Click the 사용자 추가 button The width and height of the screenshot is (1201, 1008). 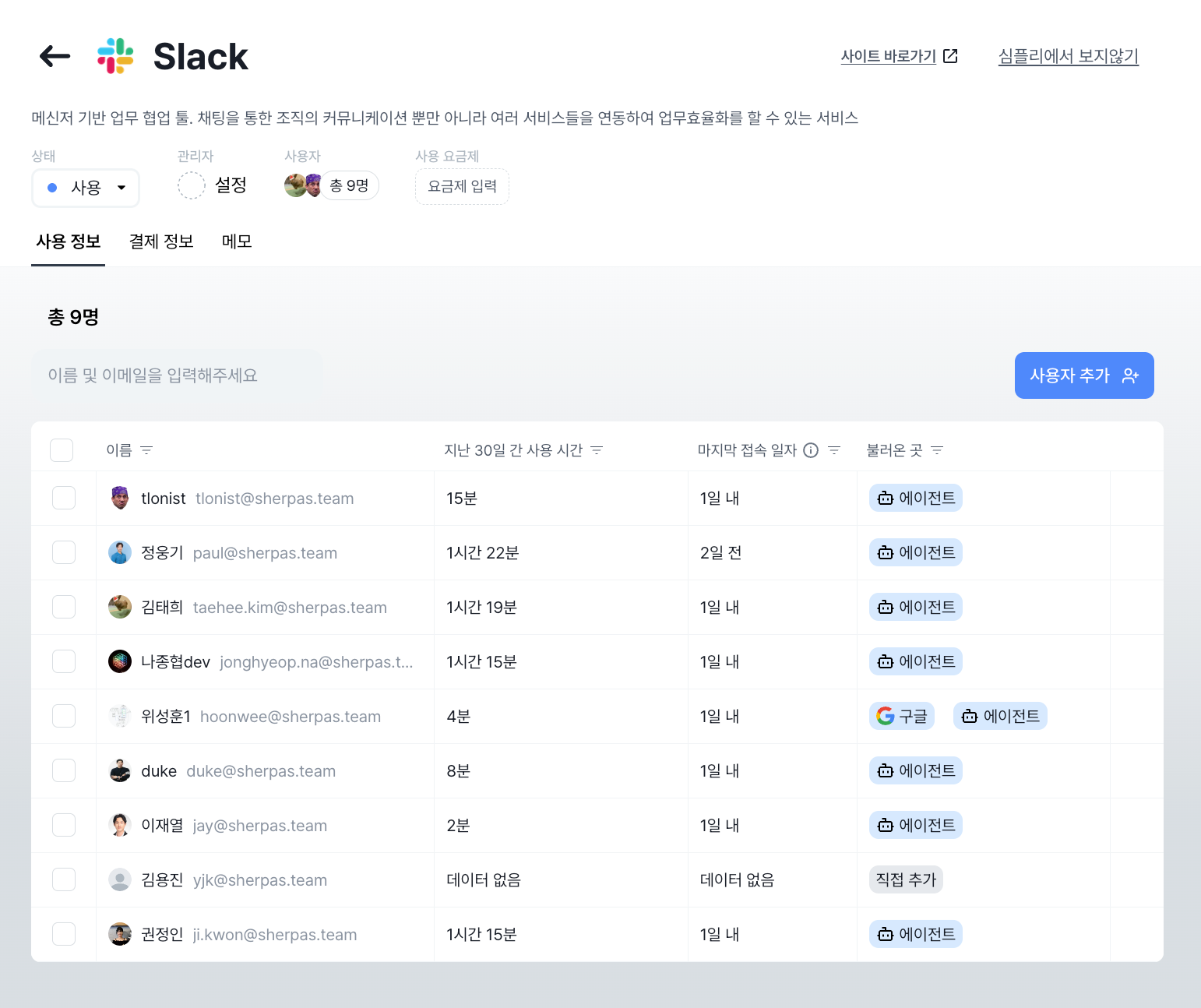pyautogui.click(x=1084, y=375)
